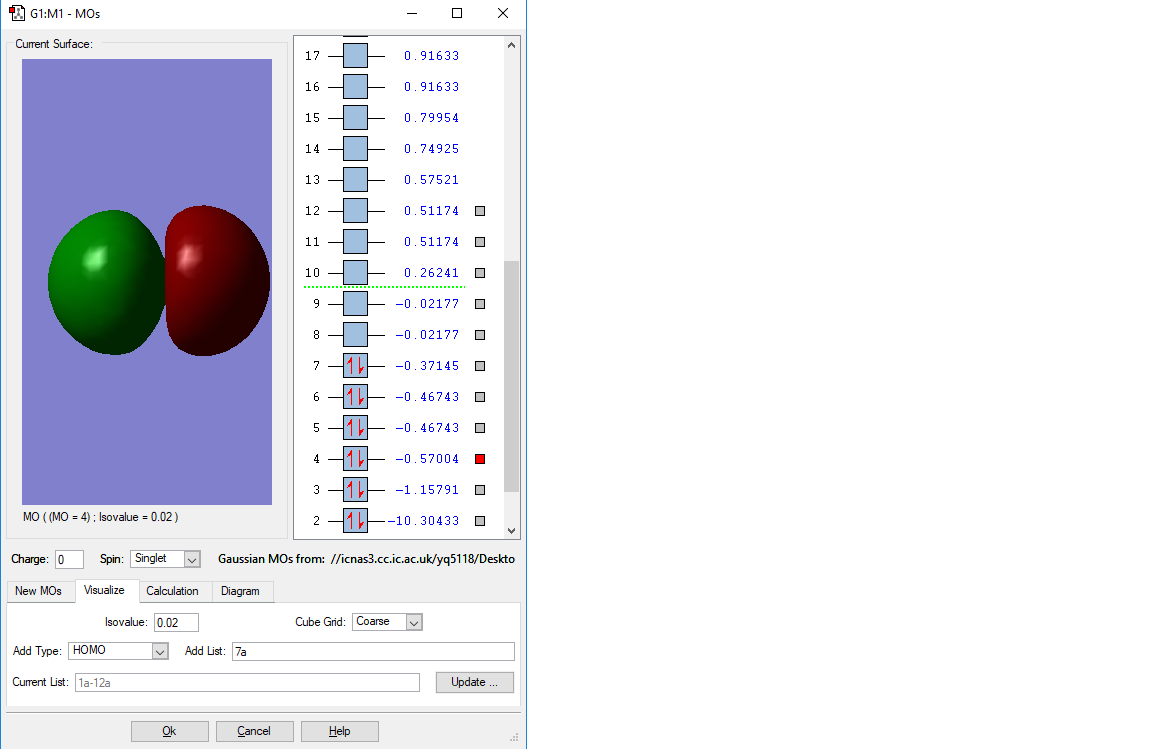Open the Cube Grid Coarse dropdown
This screenshot has width=1152, height=749.
pos(414,623)
